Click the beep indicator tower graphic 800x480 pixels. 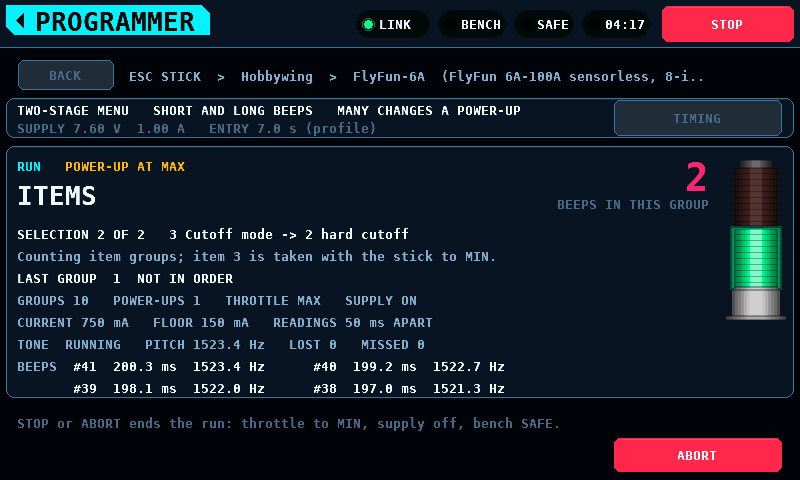click(756, 240)
